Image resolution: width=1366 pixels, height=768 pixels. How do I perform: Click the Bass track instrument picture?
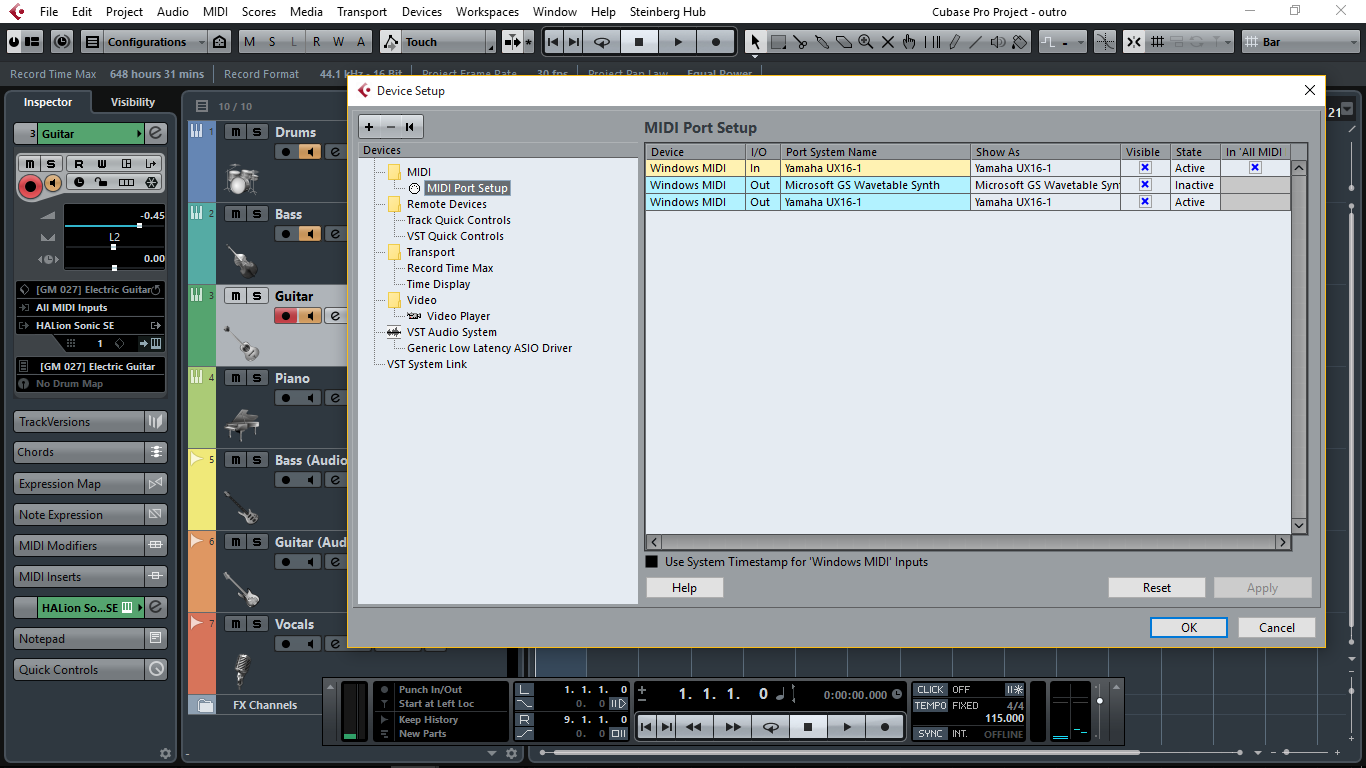(240, 261)
